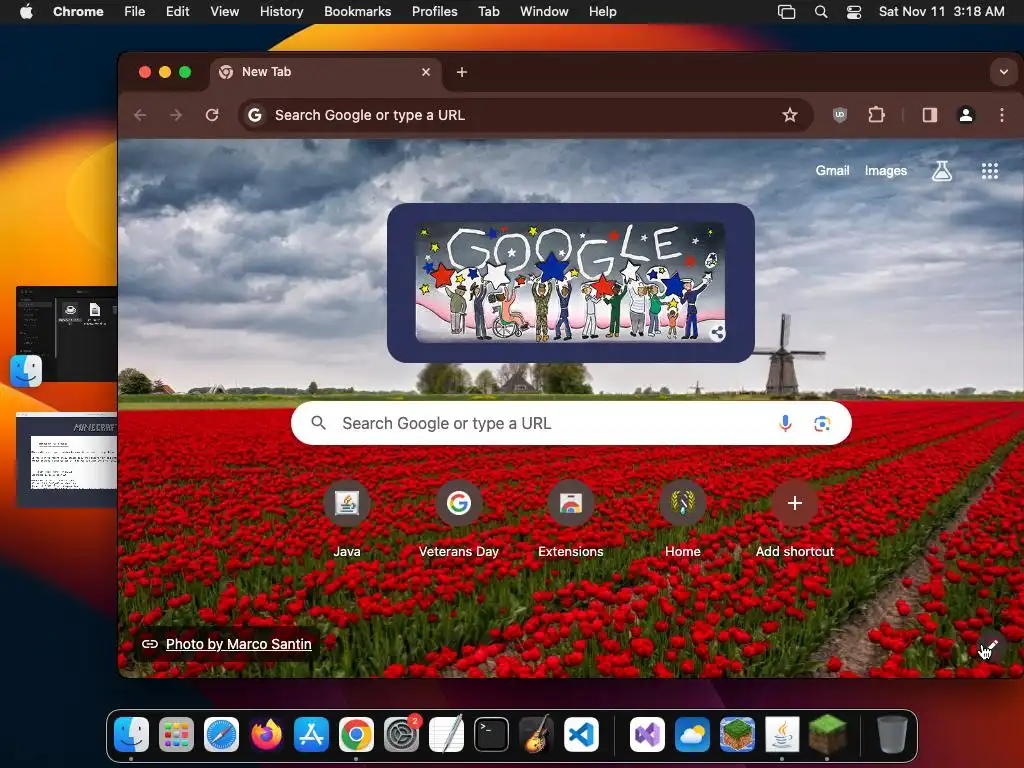The width and height of the screenshot is (1024, 768).
Task: Open Visual Studio Code from Dock
Action: click(581, 734)
